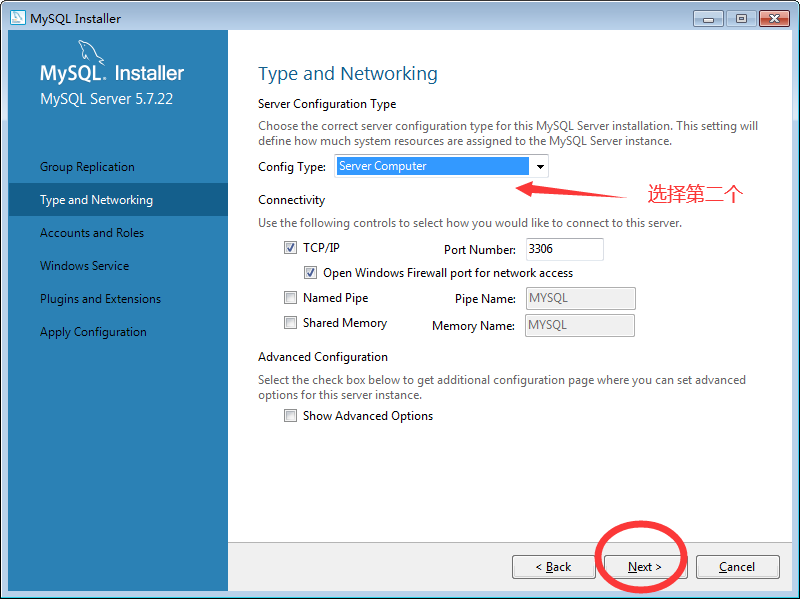
Task: Click the Port Number field 3306
Action: click(x=565, y=249)
